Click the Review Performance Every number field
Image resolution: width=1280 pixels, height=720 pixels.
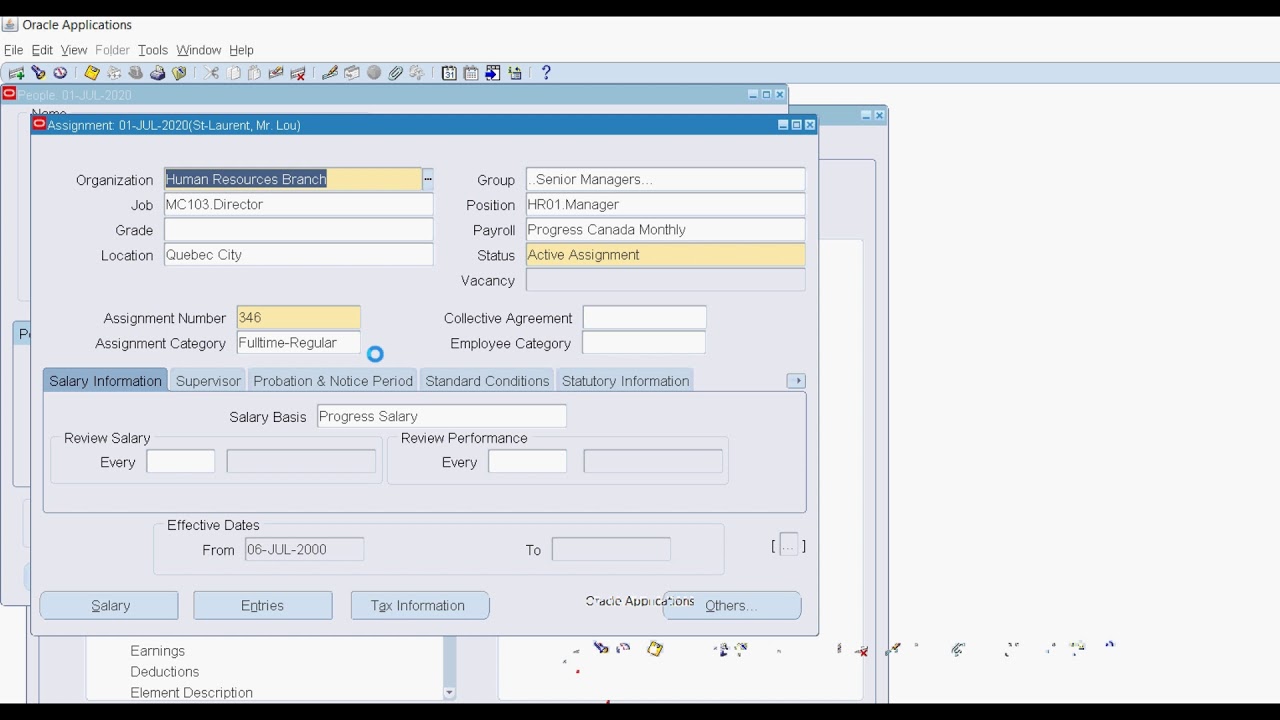527,462
